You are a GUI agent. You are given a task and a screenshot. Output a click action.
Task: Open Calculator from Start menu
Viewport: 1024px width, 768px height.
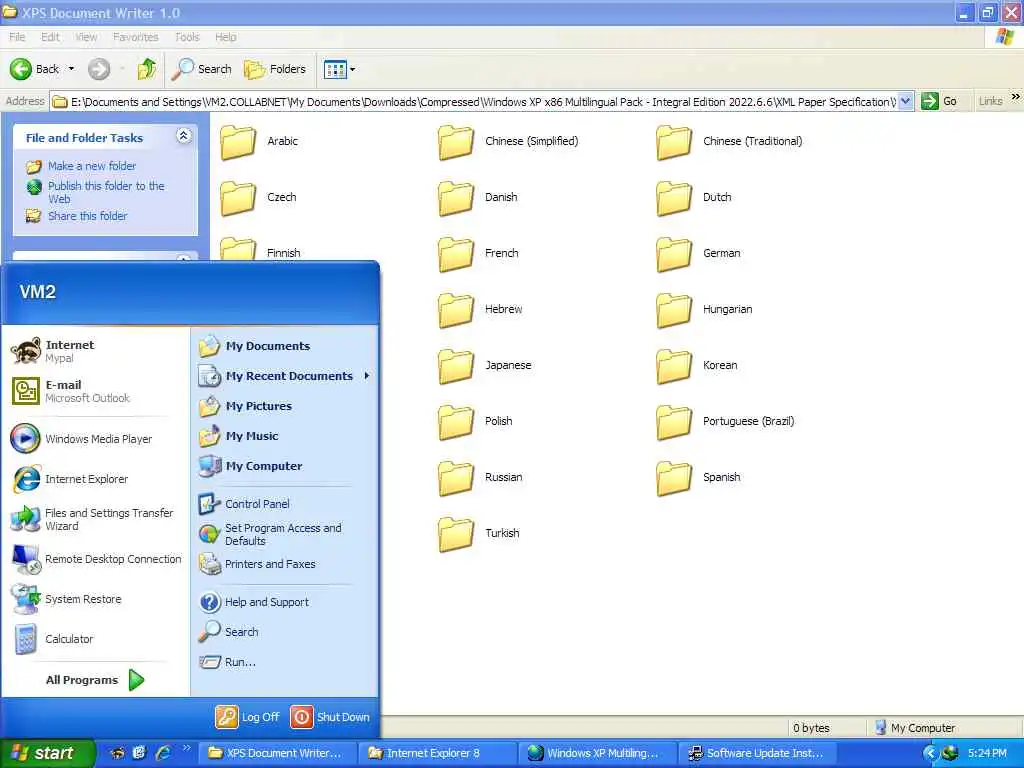point(96,639)
